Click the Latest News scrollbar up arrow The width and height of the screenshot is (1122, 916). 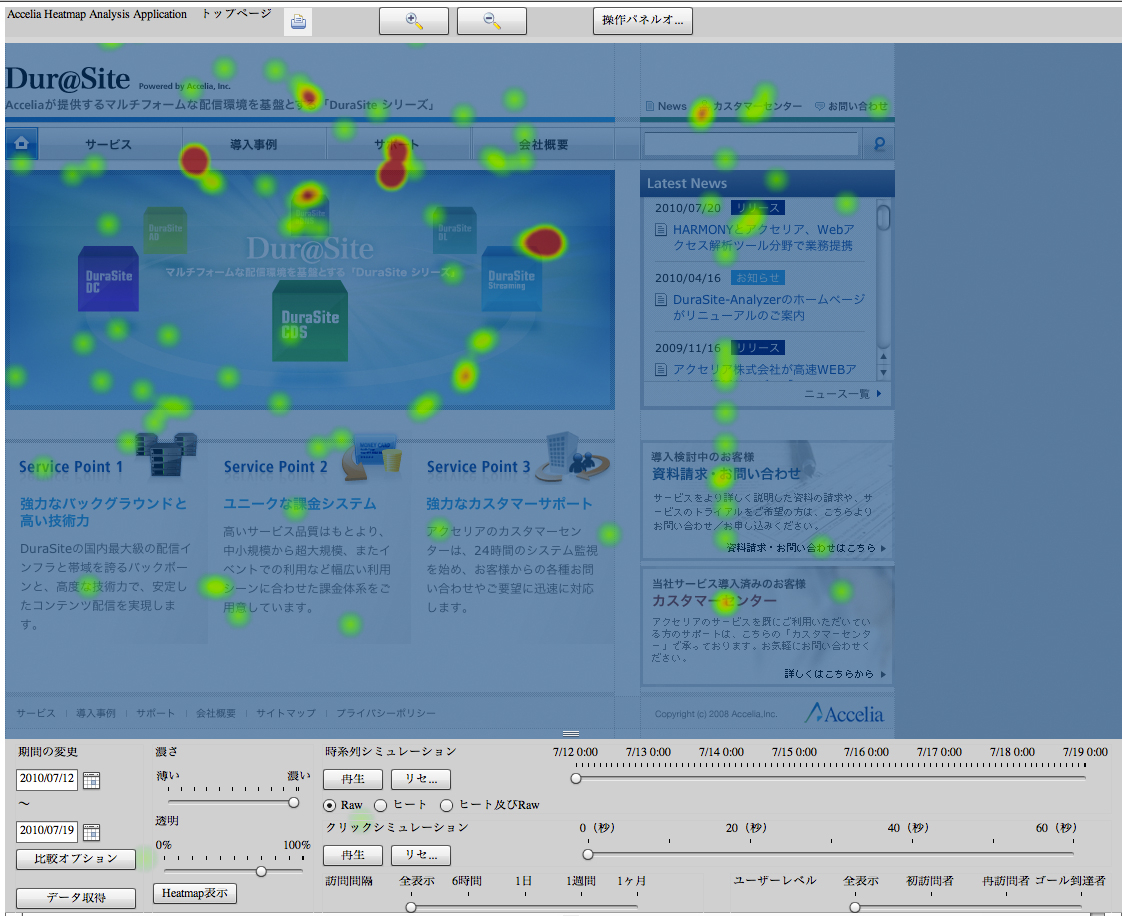click(884, 356)
